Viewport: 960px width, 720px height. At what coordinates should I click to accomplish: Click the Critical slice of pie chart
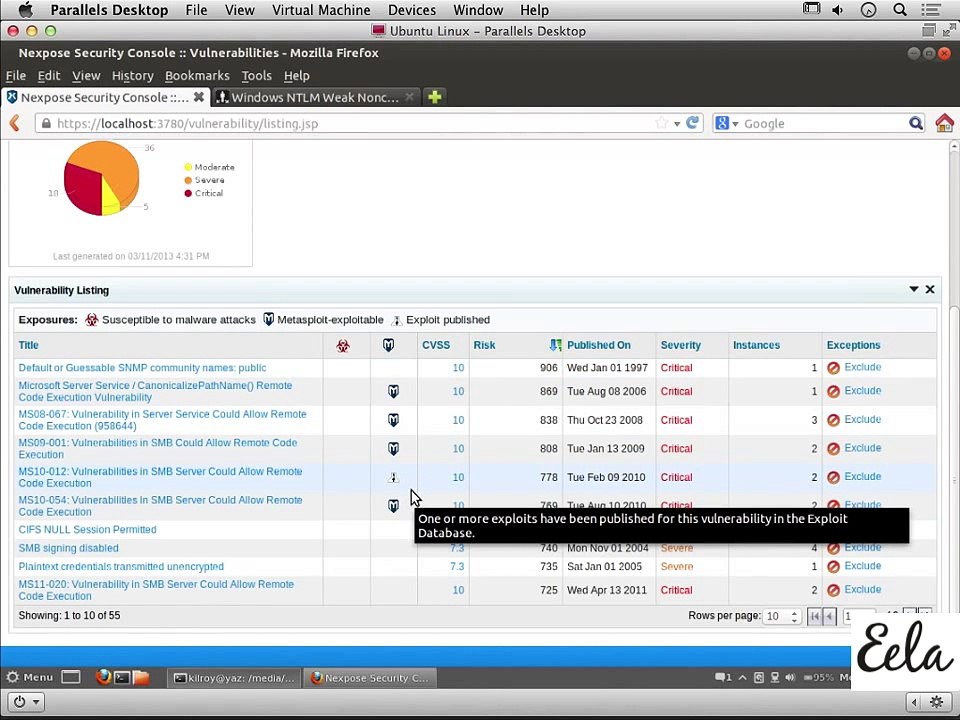83,187
